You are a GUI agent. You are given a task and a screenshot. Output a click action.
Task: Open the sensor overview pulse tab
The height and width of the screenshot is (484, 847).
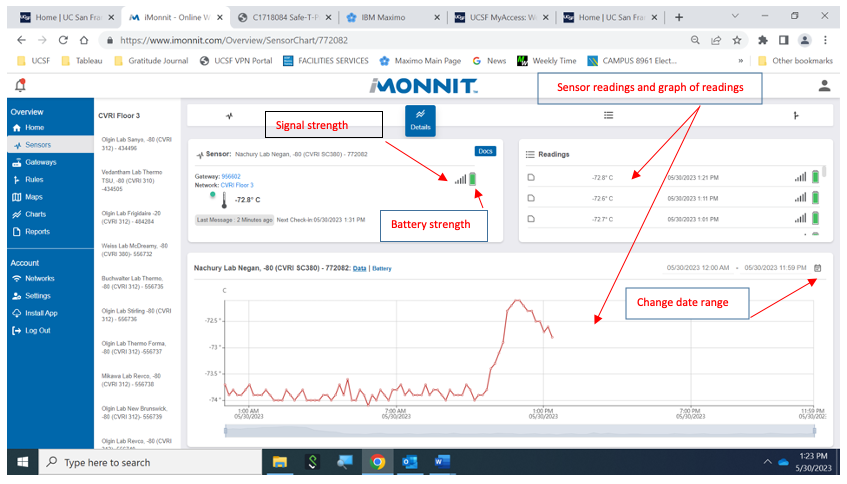pyautogui.click(x=230, y=116)
